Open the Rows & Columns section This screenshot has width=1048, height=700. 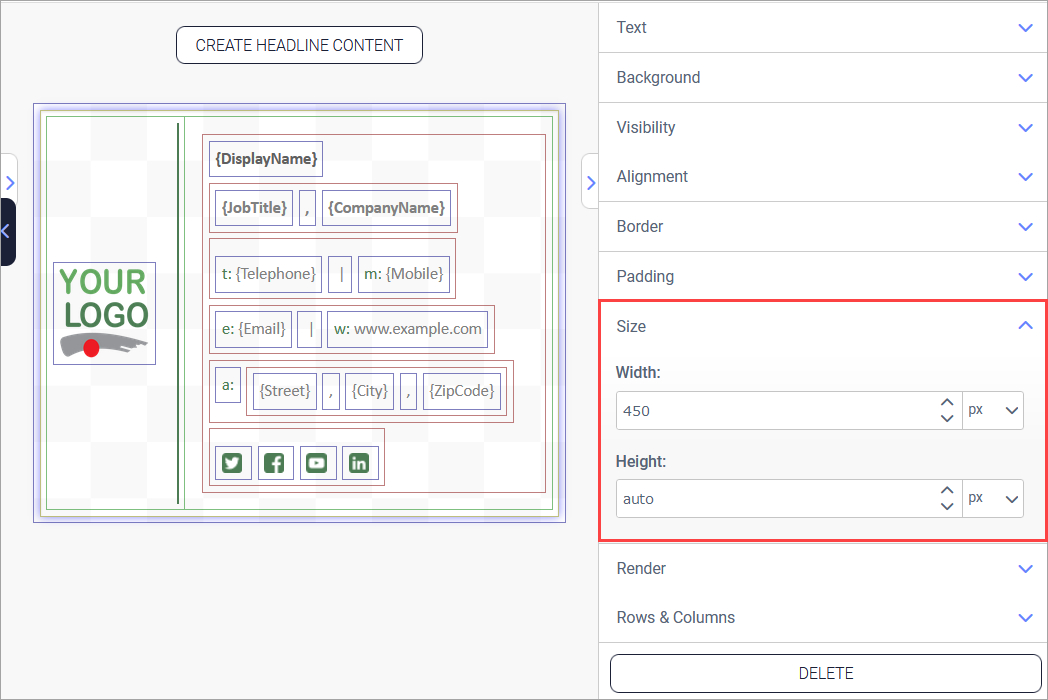tap(822, 617)
